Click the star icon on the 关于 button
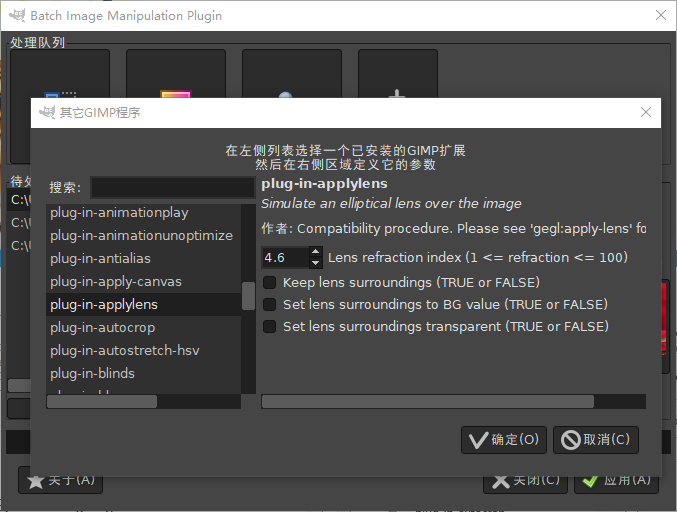 point(35,481)
